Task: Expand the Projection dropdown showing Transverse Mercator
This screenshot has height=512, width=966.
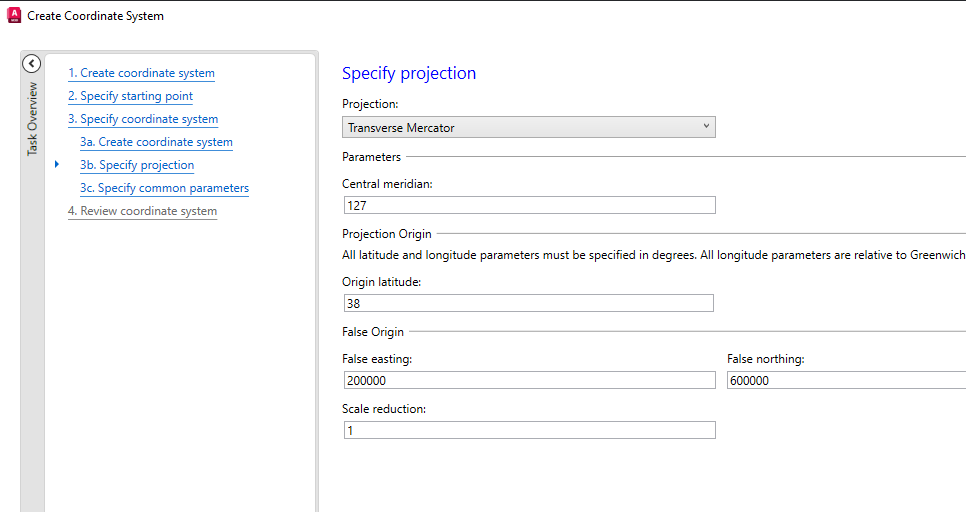Action: click(x=528, y=127)
